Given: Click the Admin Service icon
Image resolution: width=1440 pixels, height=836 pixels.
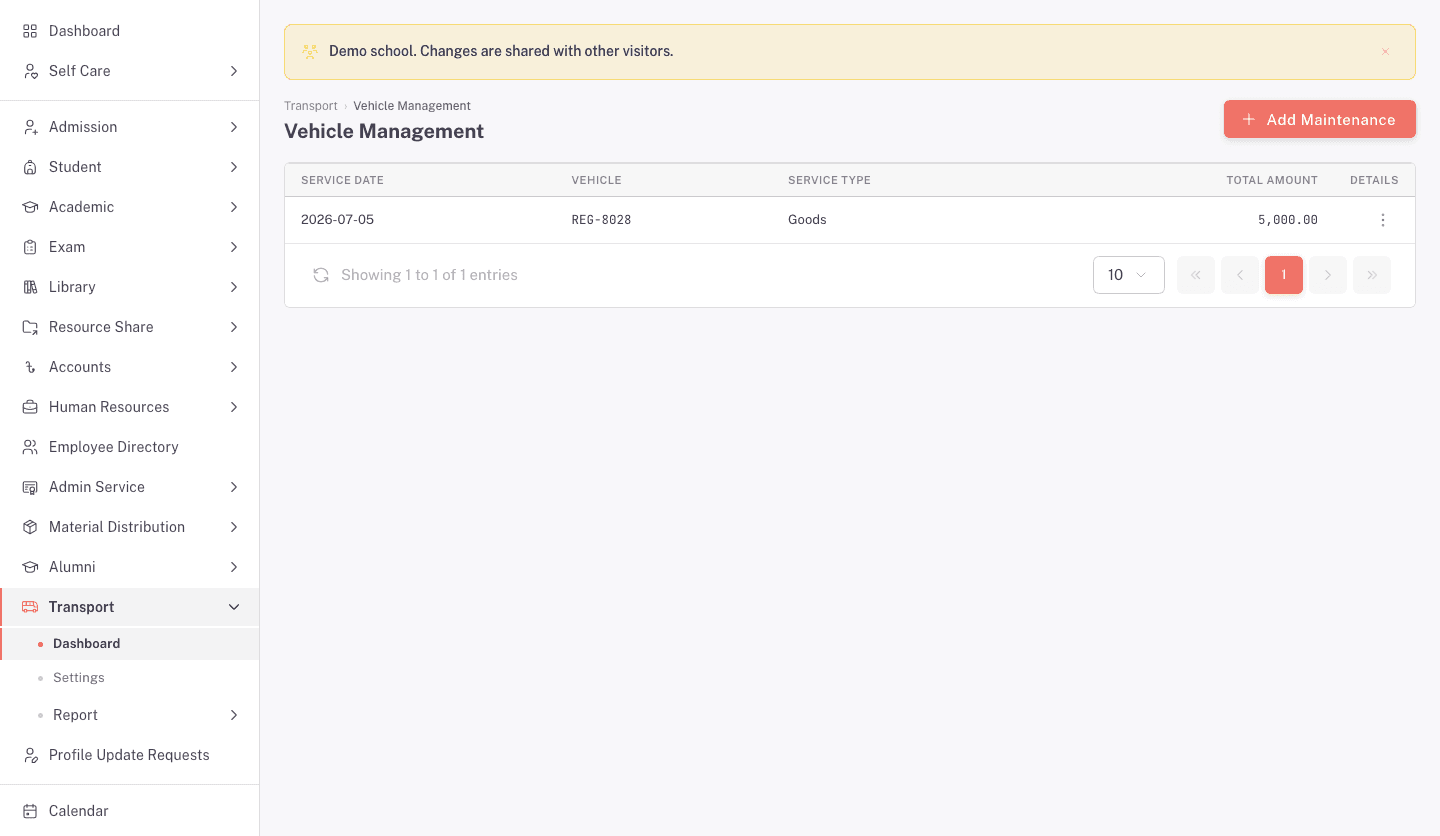Looking at the screenshot, I should pyautogui.click(x=30, y=487).
